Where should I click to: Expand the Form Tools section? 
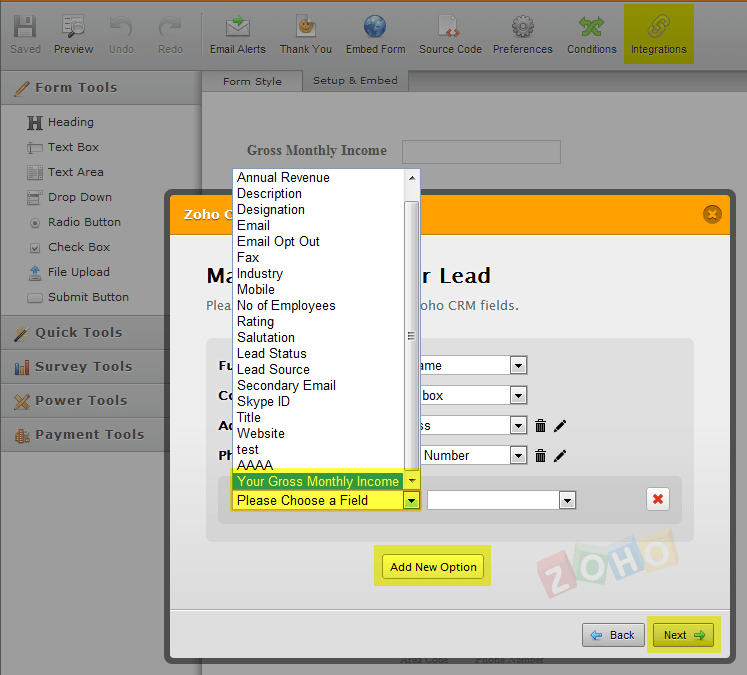tap(101, 88)
